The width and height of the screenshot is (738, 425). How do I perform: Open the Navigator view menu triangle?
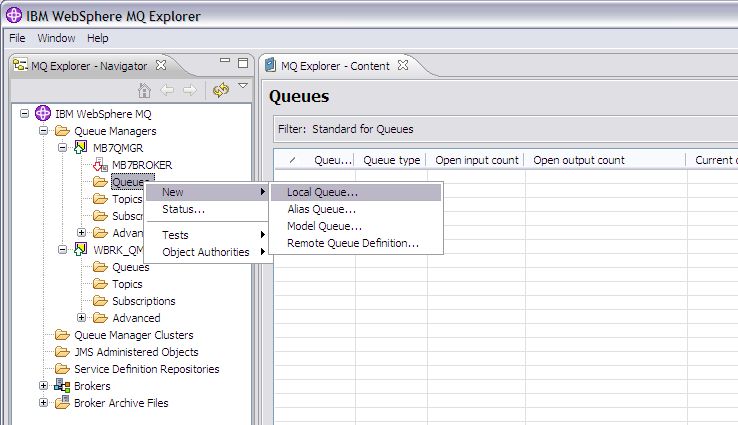pos(243,86)
